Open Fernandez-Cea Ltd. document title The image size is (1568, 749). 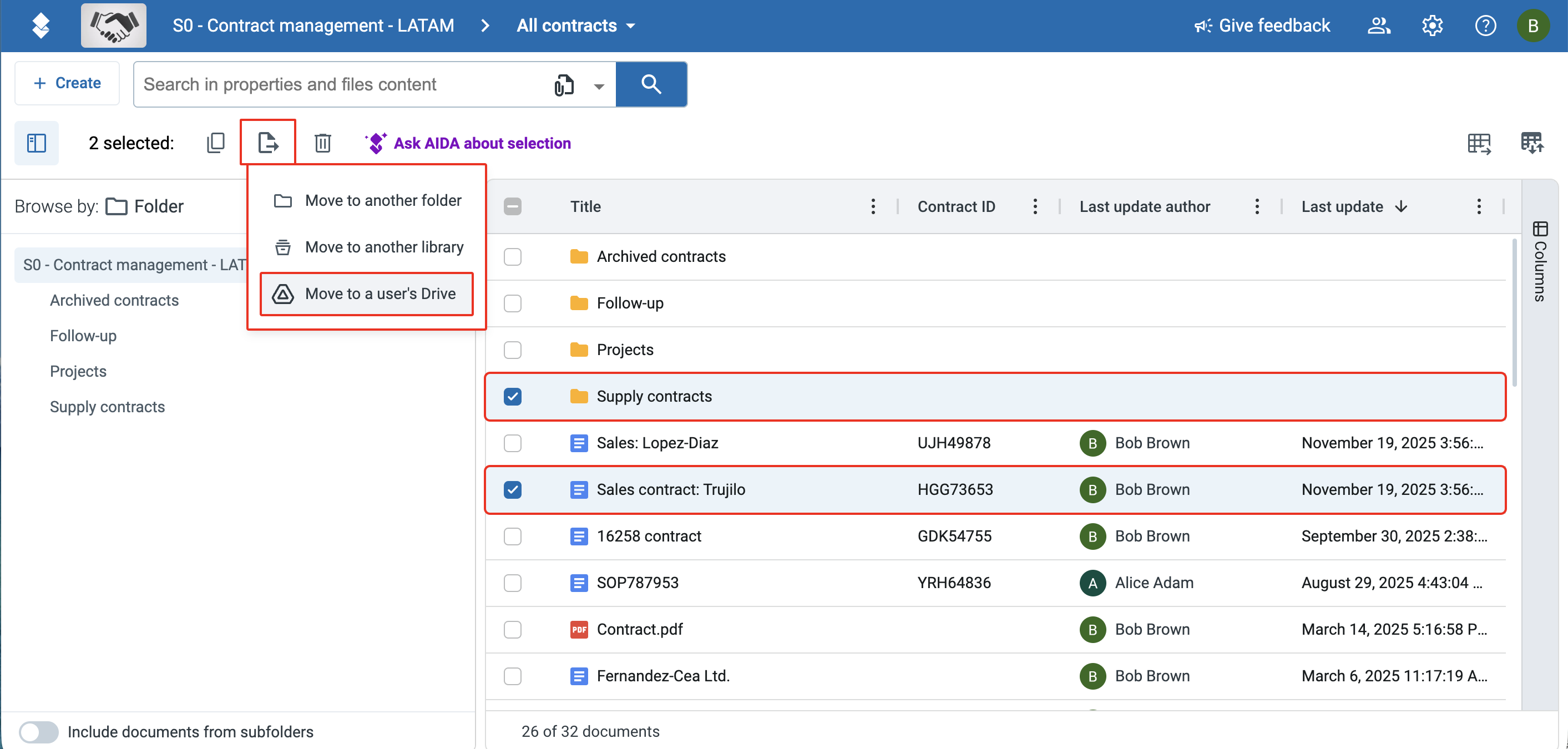[663, 676]
